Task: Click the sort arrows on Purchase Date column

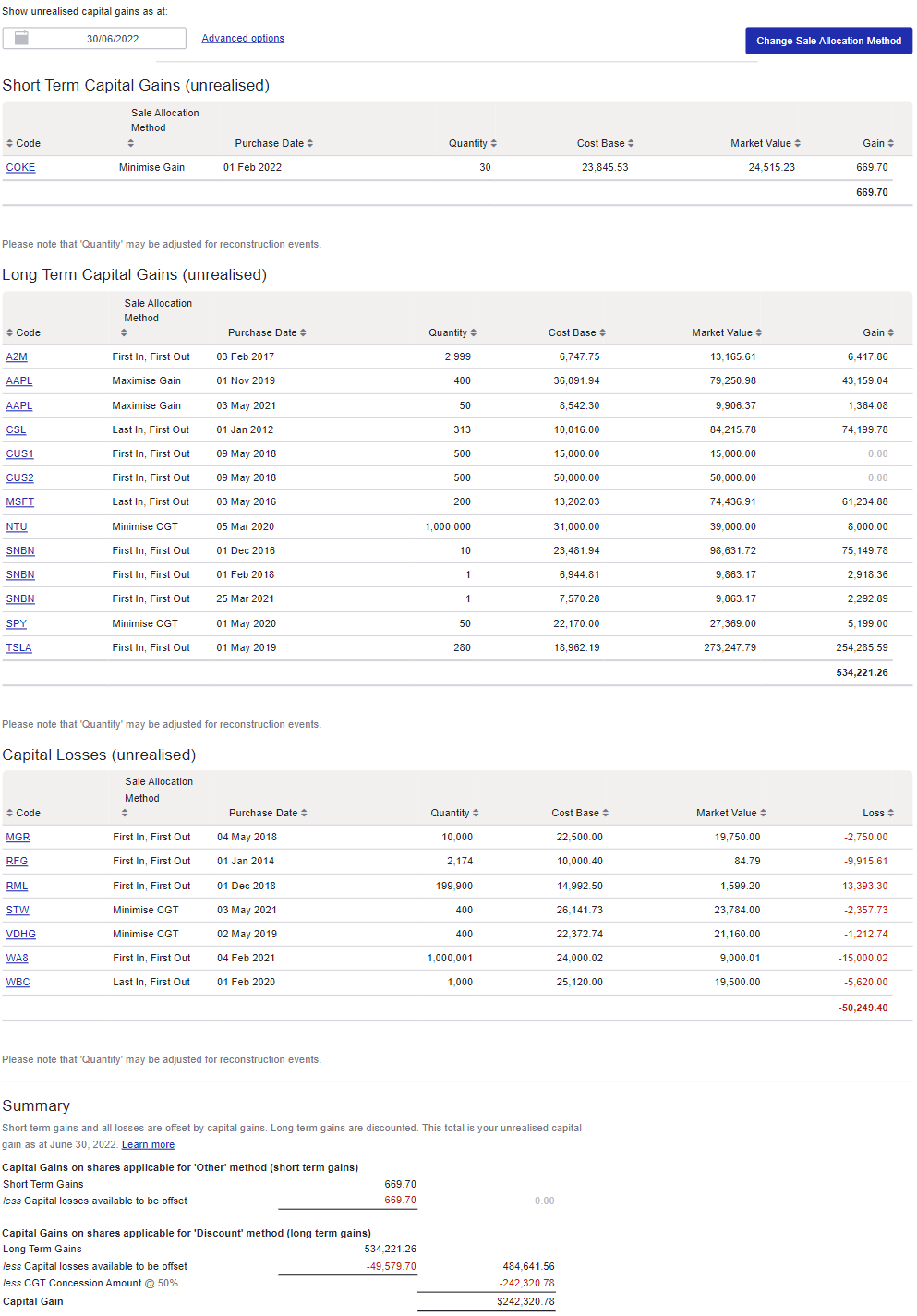Action: coord(310,143)
